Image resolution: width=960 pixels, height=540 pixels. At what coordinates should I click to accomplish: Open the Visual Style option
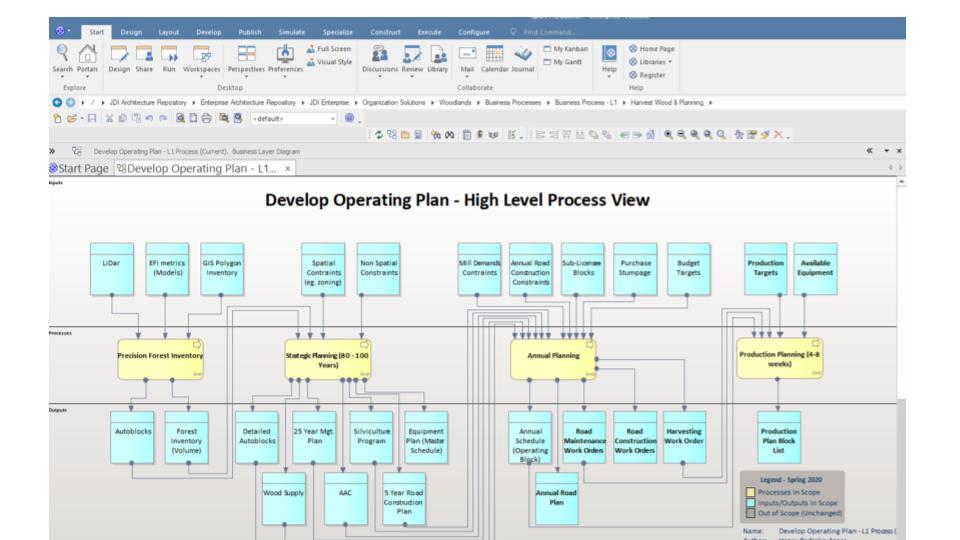click(329, 62)
